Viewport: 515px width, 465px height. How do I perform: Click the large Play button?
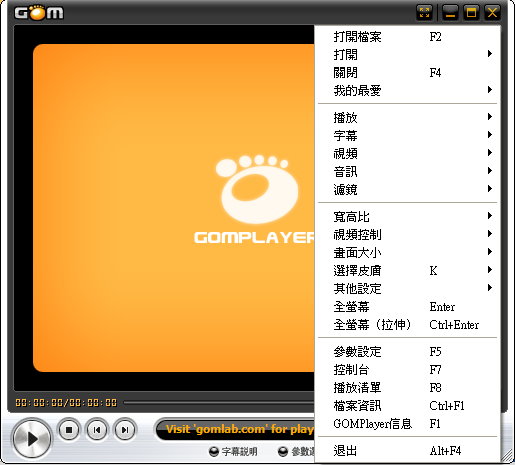(32, 439)
